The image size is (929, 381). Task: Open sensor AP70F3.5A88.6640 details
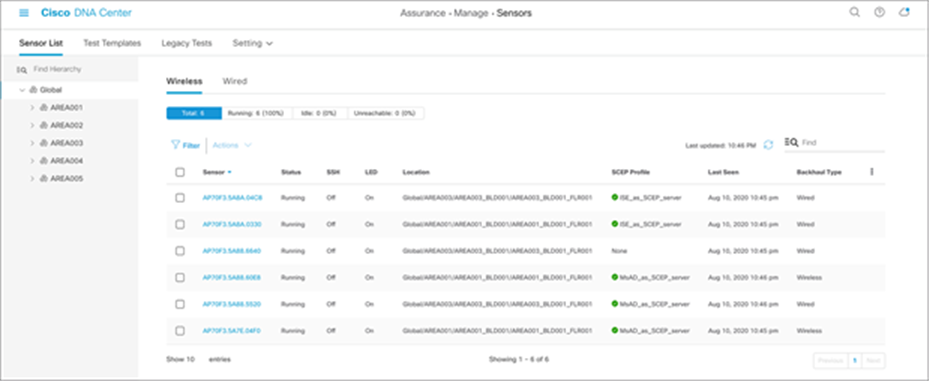232,251
